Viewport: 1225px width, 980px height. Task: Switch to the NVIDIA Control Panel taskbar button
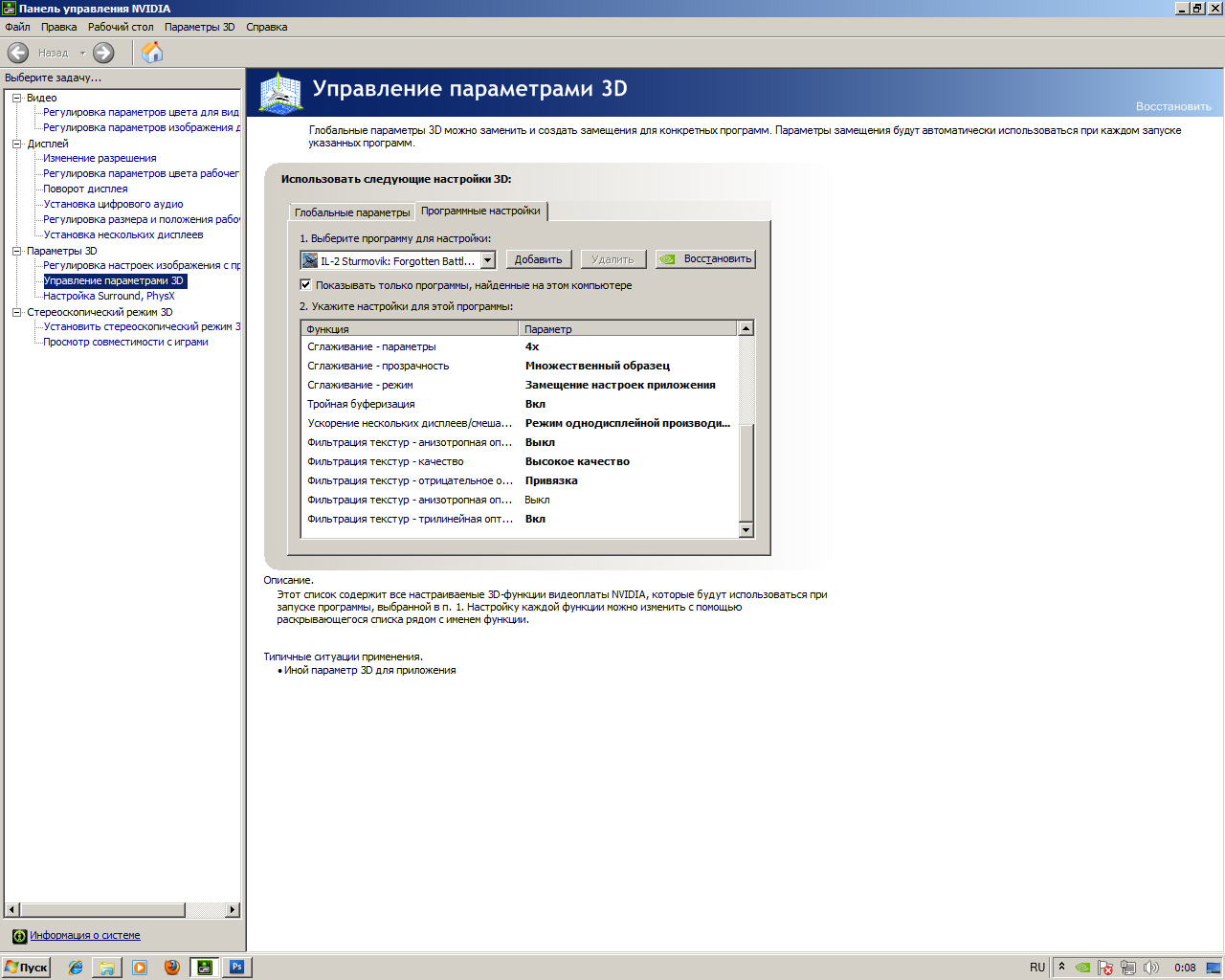(204, 968)
